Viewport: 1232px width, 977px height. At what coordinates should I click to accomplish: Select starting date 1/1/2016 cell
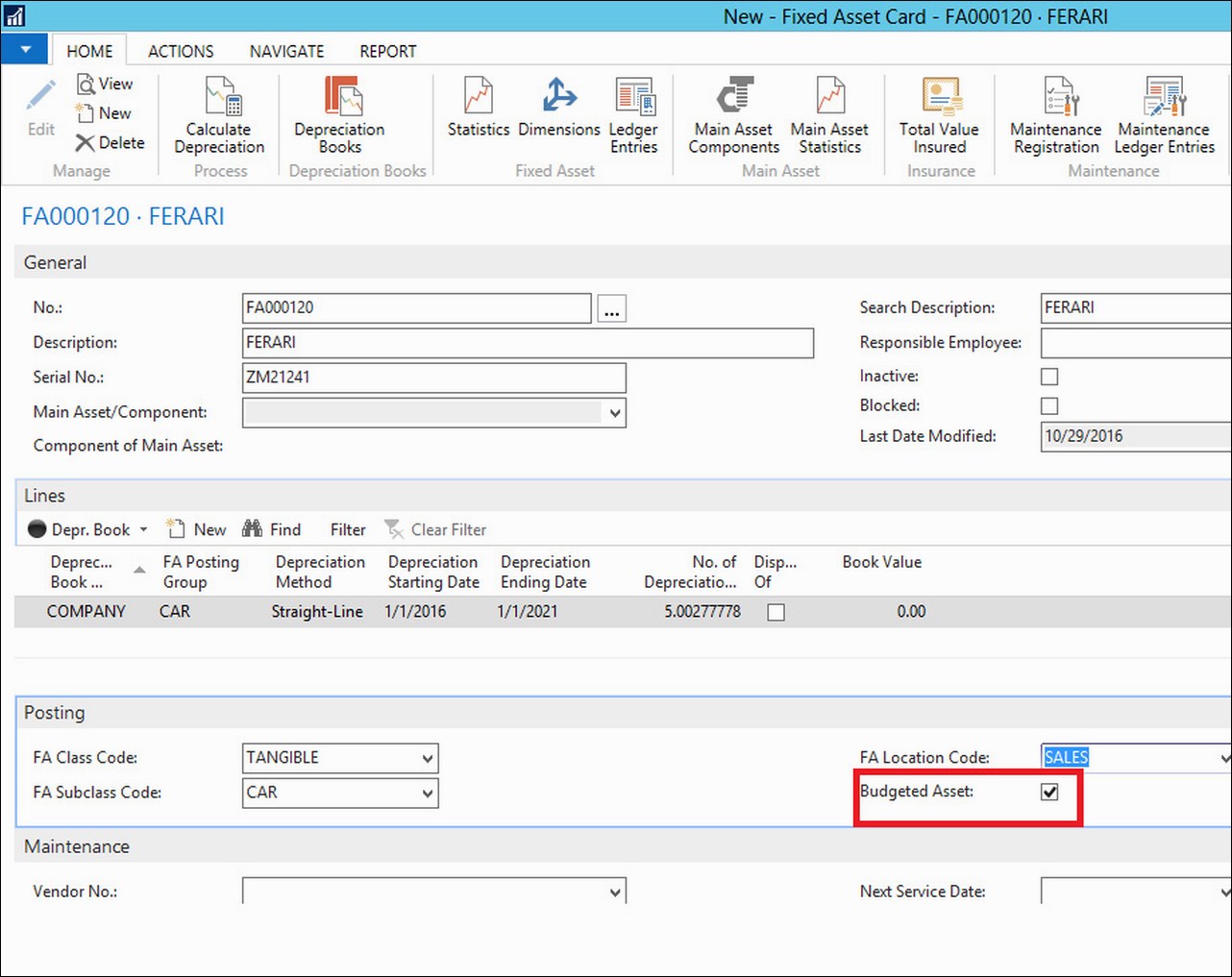[415, 612]
